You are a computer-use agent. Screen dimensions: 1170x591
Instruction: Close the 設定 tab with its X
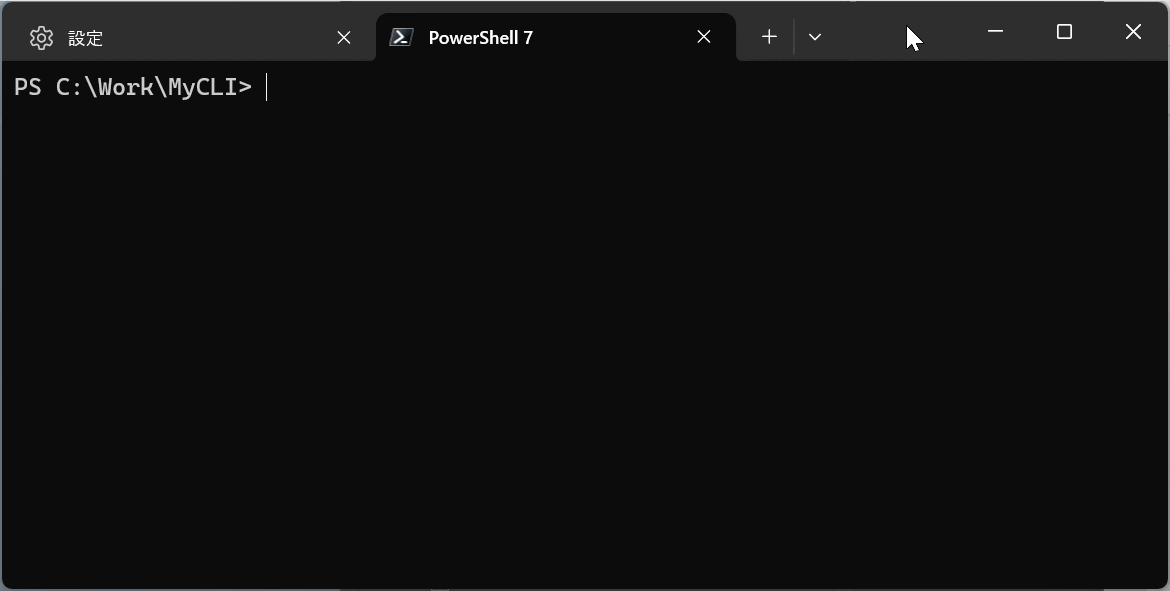[343, 37]
